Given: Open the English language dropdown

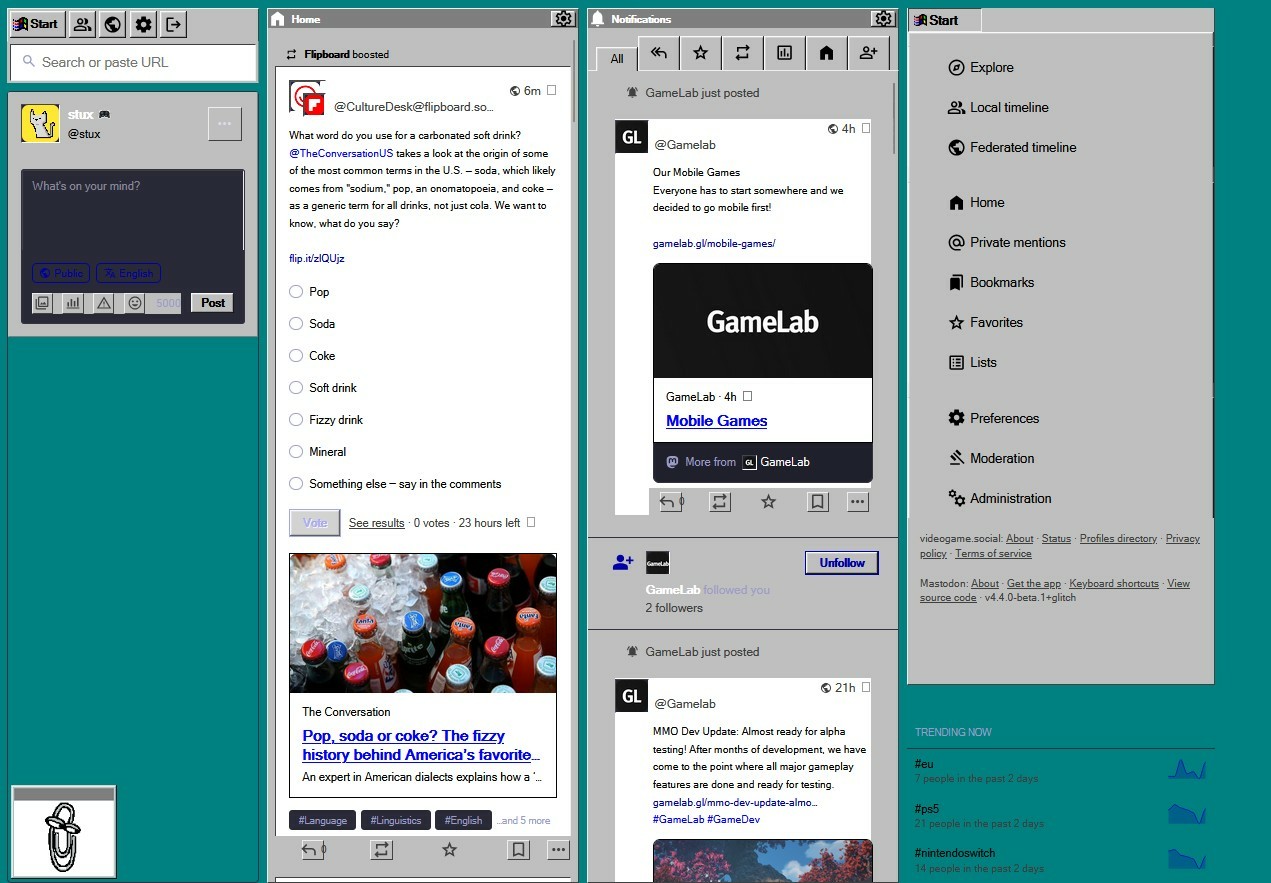Looking at the screenshot, I should click(x=128, y=273).
